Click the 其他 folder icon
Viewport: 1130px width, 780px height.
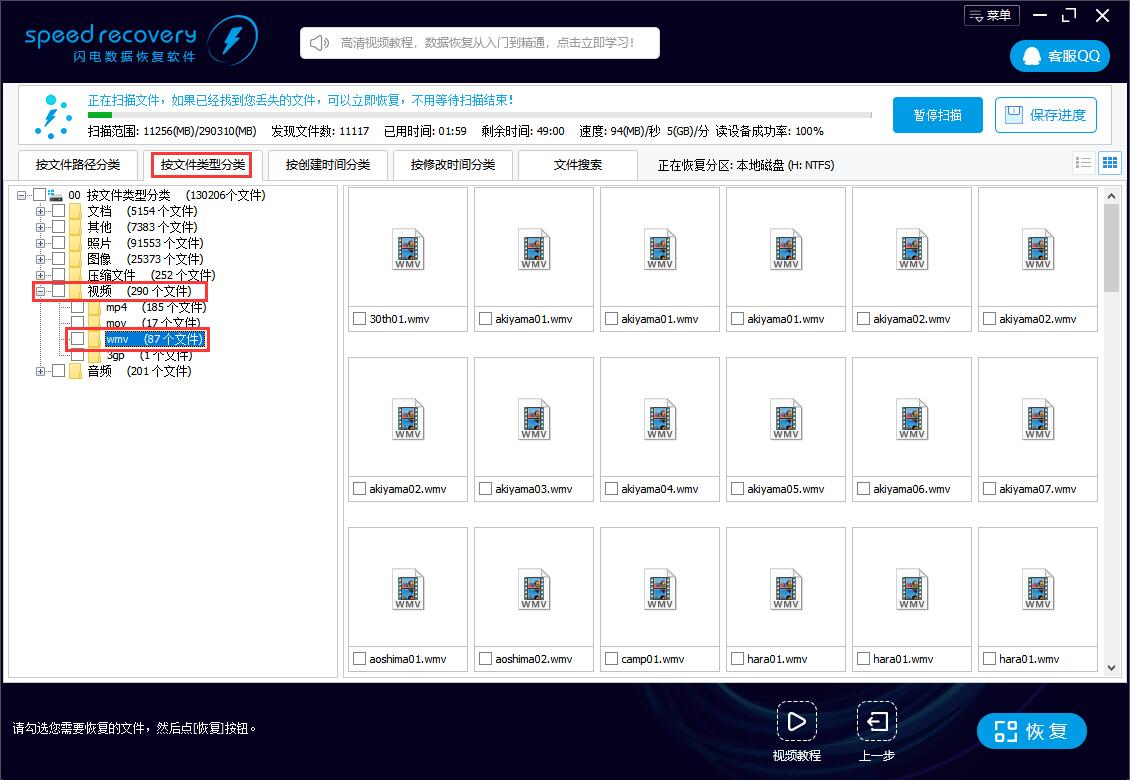click(x=76, y=227)
